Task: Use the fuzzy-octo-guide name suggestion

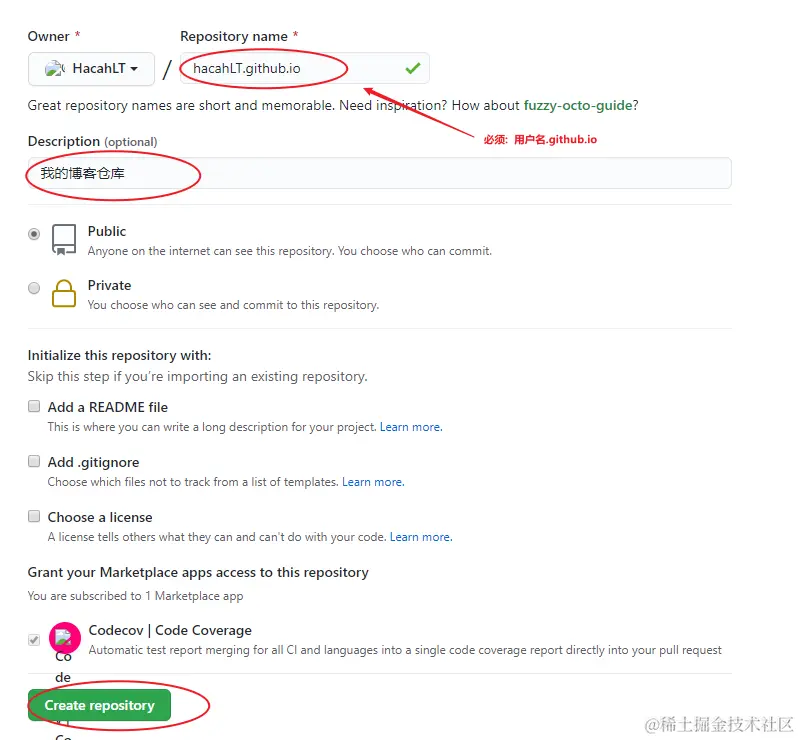Action: pyautogui.click(x=578, y=105)
